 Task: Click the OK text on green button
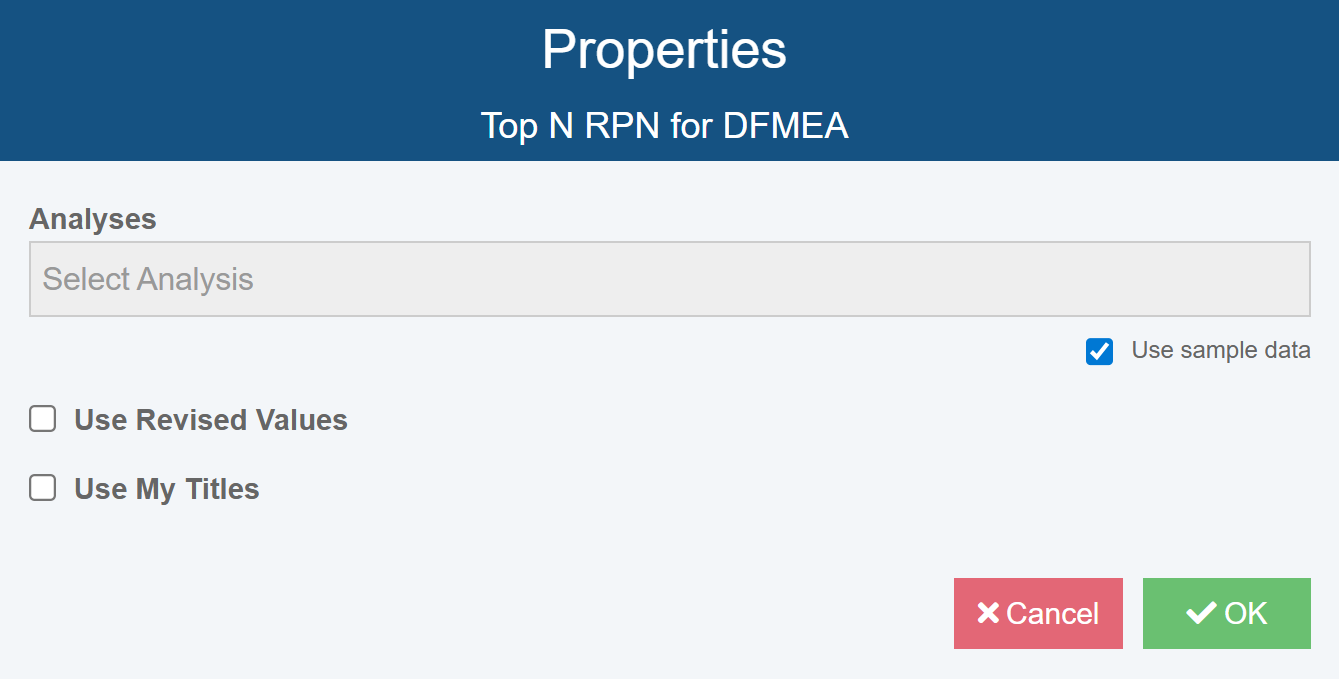click(1246, 613)
